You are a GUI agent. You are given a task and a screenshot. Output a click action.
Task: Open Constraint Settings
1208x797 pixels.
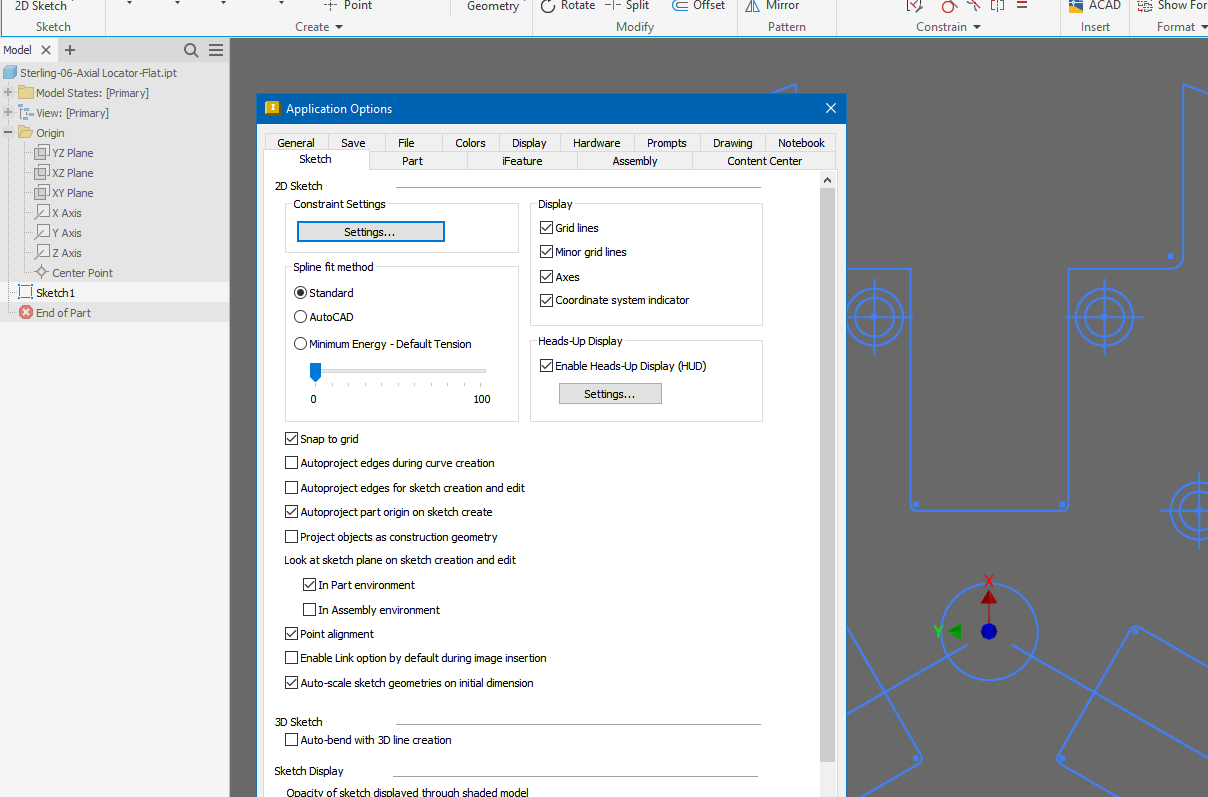[370, 231]
